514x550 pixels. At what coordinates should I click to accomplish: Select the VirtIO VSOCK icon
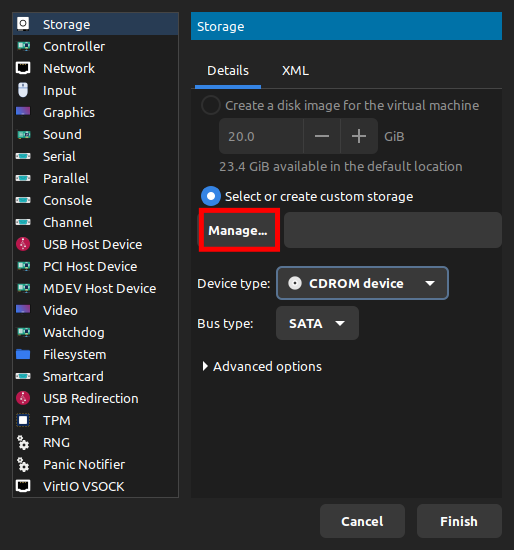tap(23, 486)
